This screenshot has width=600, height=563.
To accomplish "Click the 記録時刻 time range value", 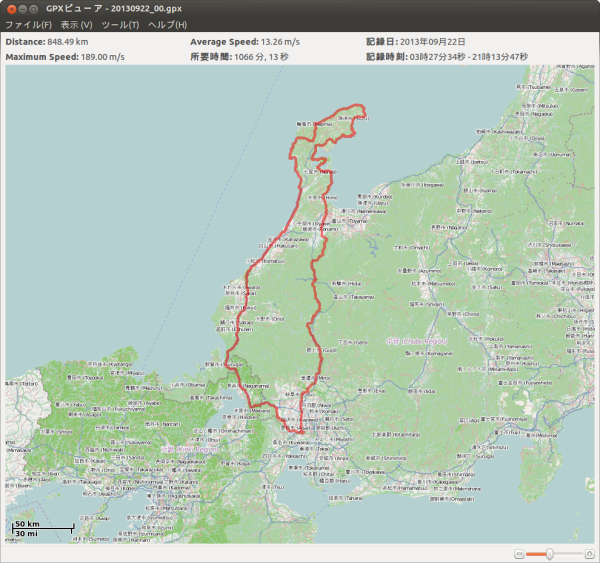I will (476, 57).
